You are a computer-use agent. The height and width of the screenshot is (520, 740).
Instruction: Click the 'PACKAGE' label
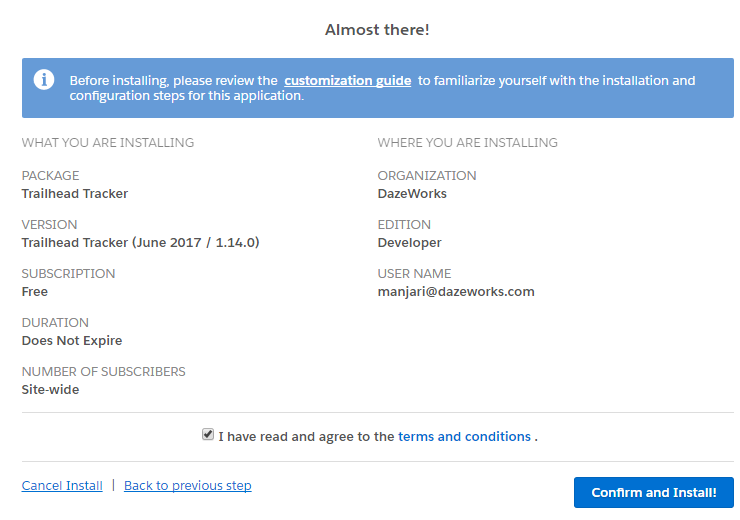[50, 176]
